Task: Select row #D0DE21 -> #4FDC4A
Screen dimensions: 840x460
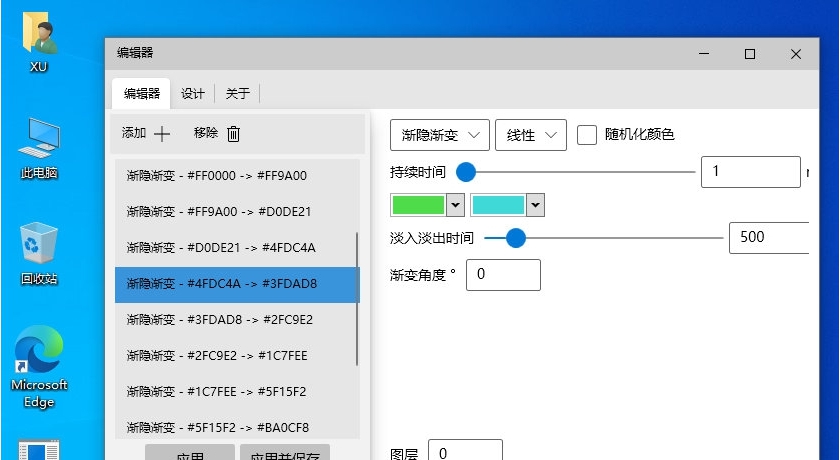Action: [237, 247]
